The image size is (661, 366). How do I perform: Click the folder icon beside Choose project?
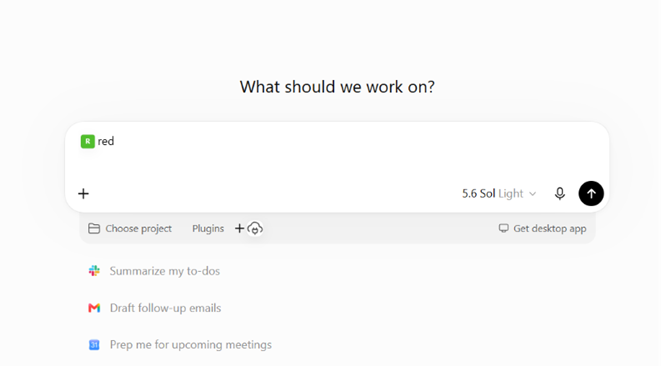[94, 229]
